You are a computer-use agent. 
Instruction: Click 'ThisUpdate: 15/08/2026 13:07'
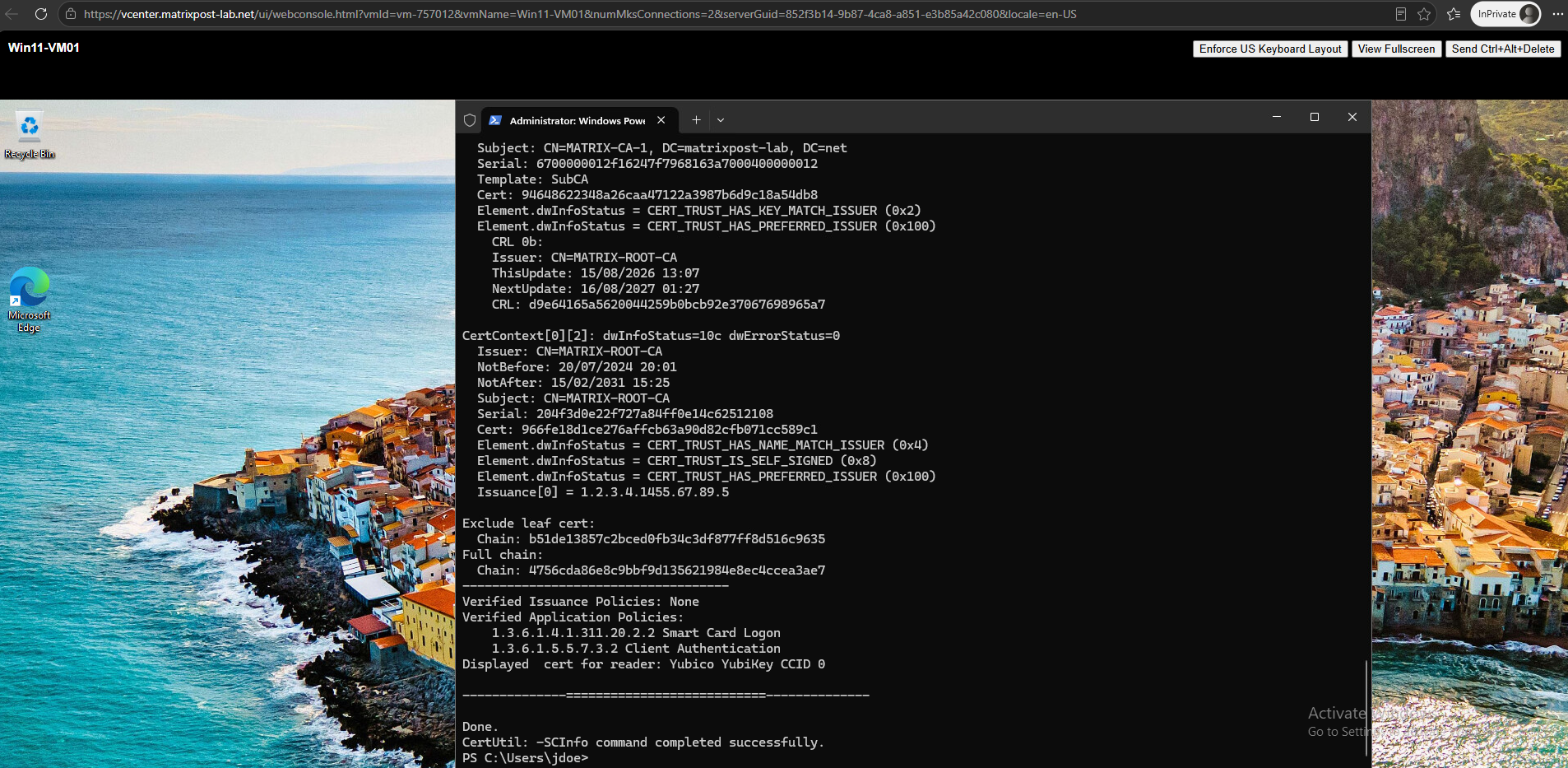(596, 273)
